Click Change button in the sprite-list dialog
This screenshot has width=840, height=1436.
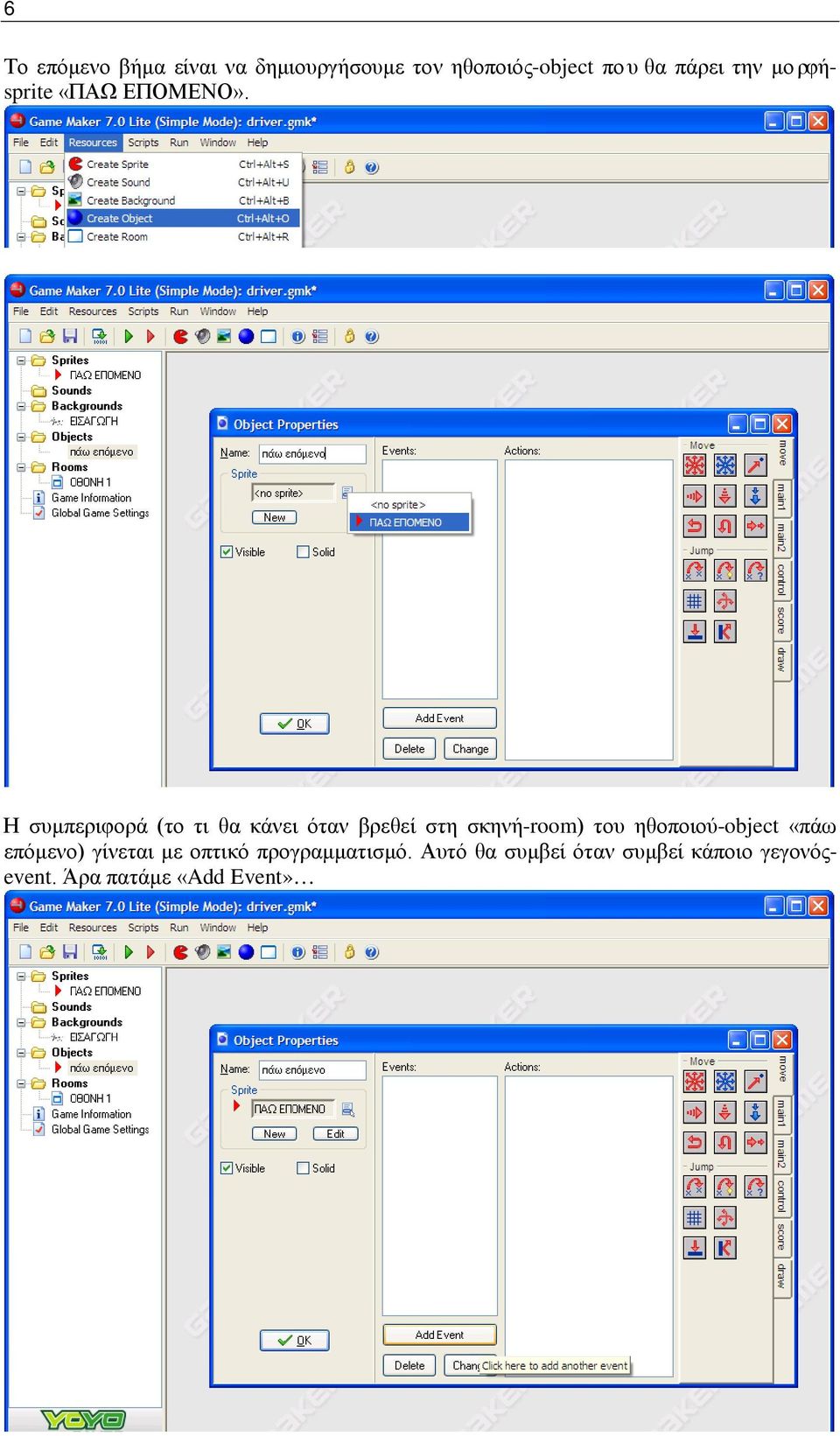(471, 749)
